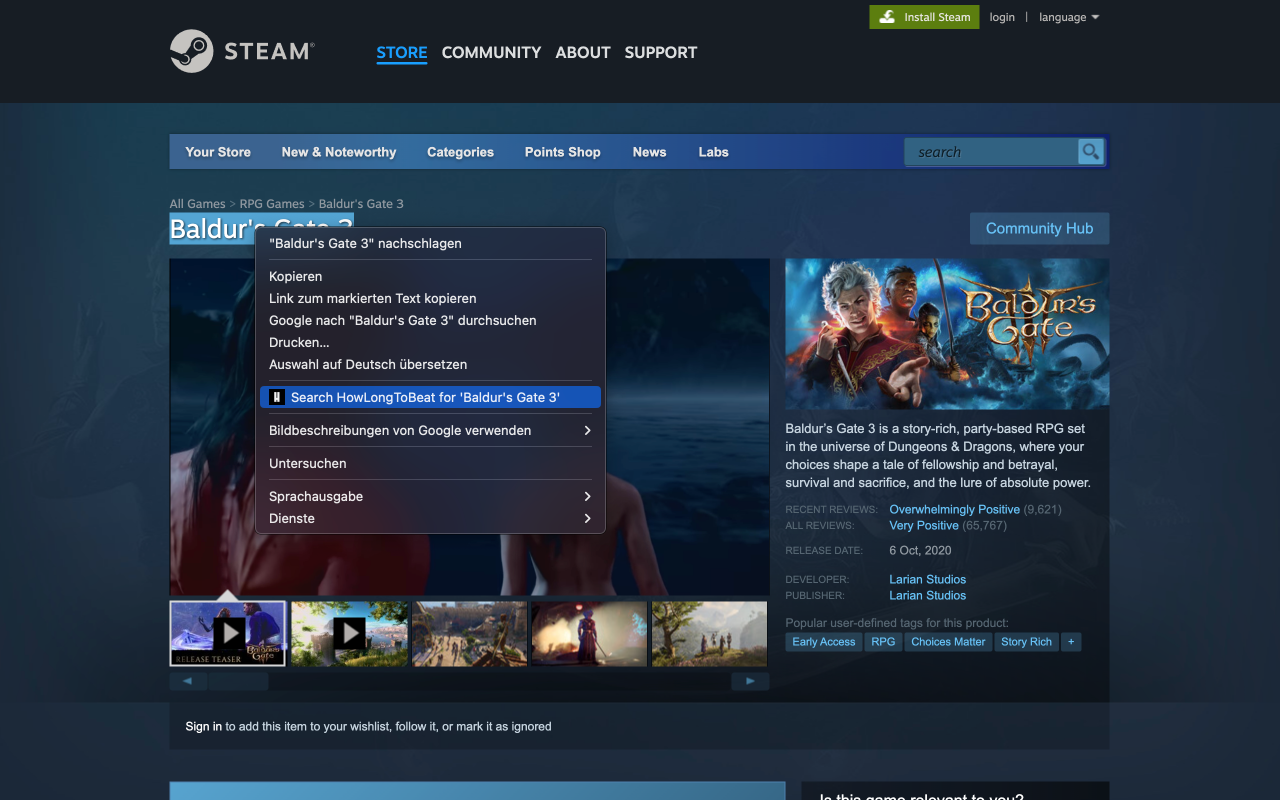Image resolution: width=1280 pixels, height=800 pixels.
Task: Select the village street screenshot thumbnail
Action: [469, 633]
